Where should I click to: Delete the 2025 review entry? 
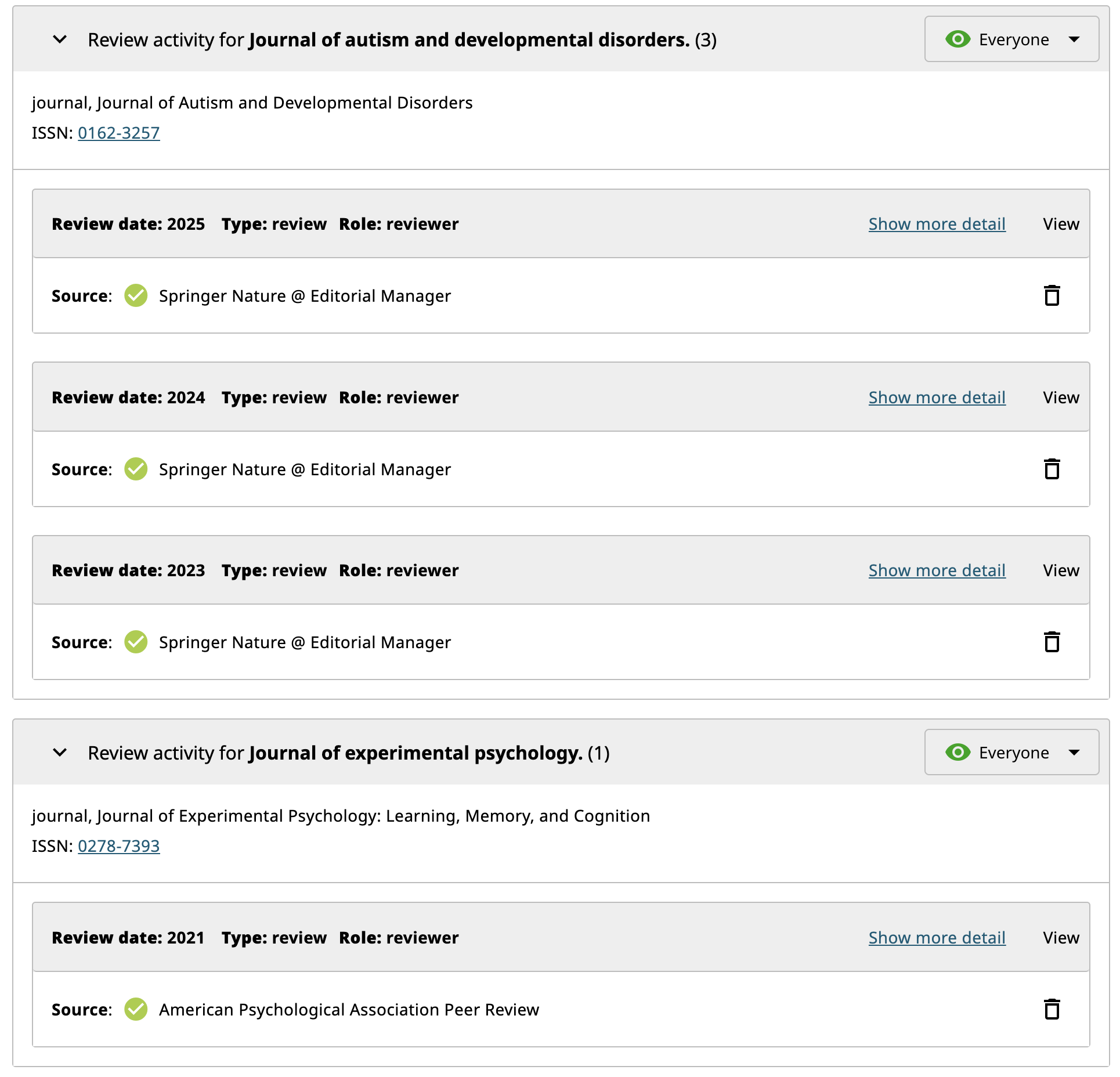(x=1052, y=296)
